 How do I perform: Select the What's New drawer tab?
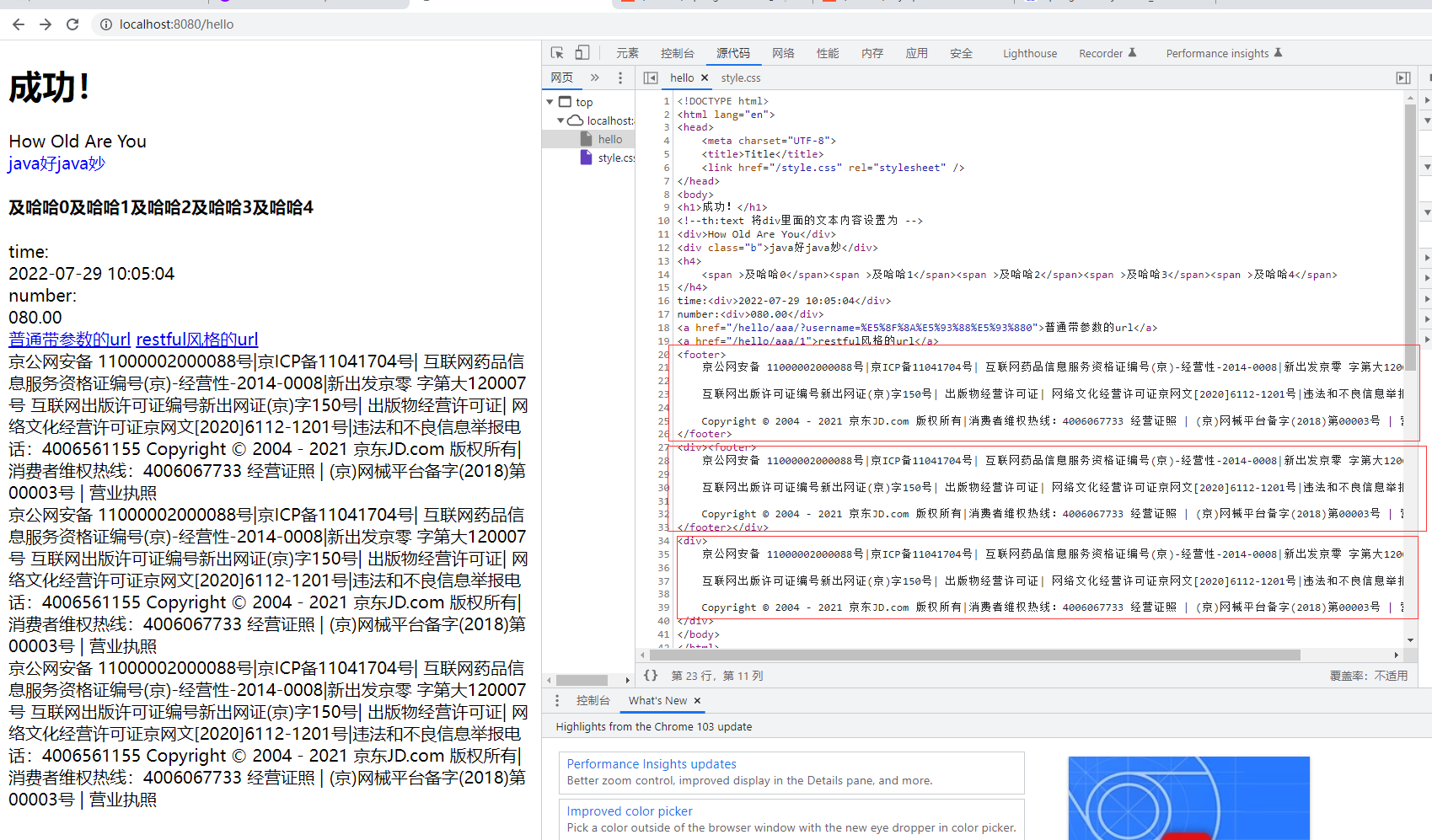click(657, 700)
